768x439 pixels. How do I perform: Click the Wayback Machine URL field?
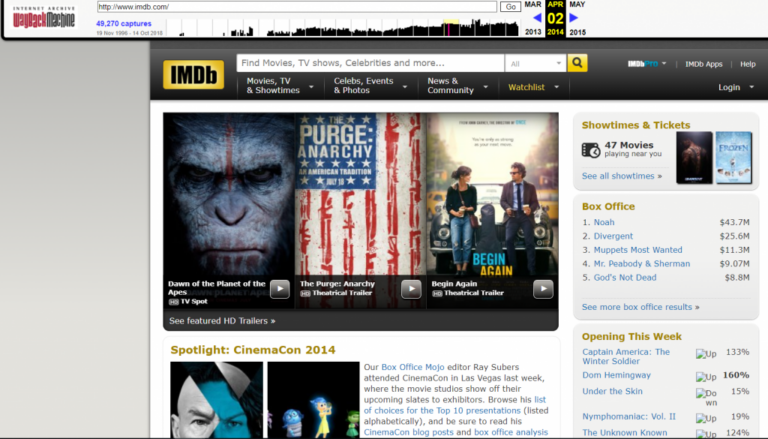click(297, 7)
